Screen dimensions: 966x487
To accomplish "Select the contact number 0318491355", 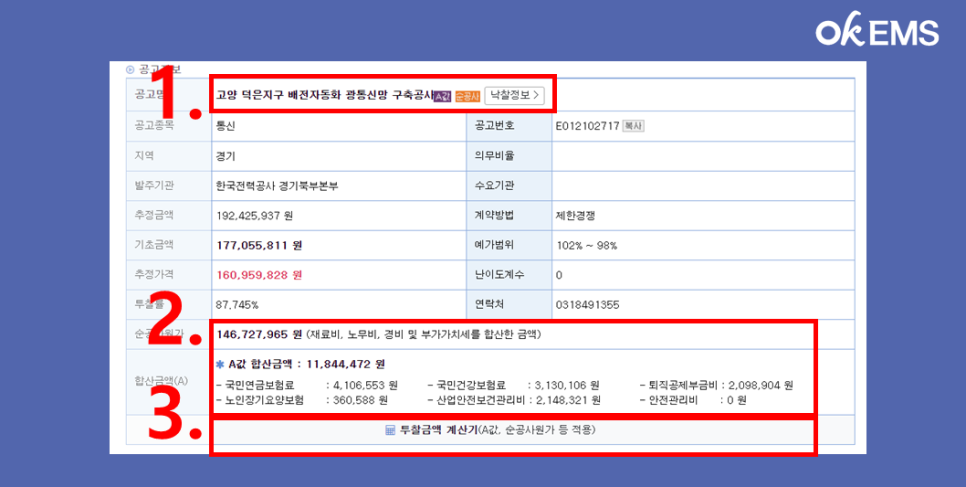I will pyautogui.click(x=587, y=305).
